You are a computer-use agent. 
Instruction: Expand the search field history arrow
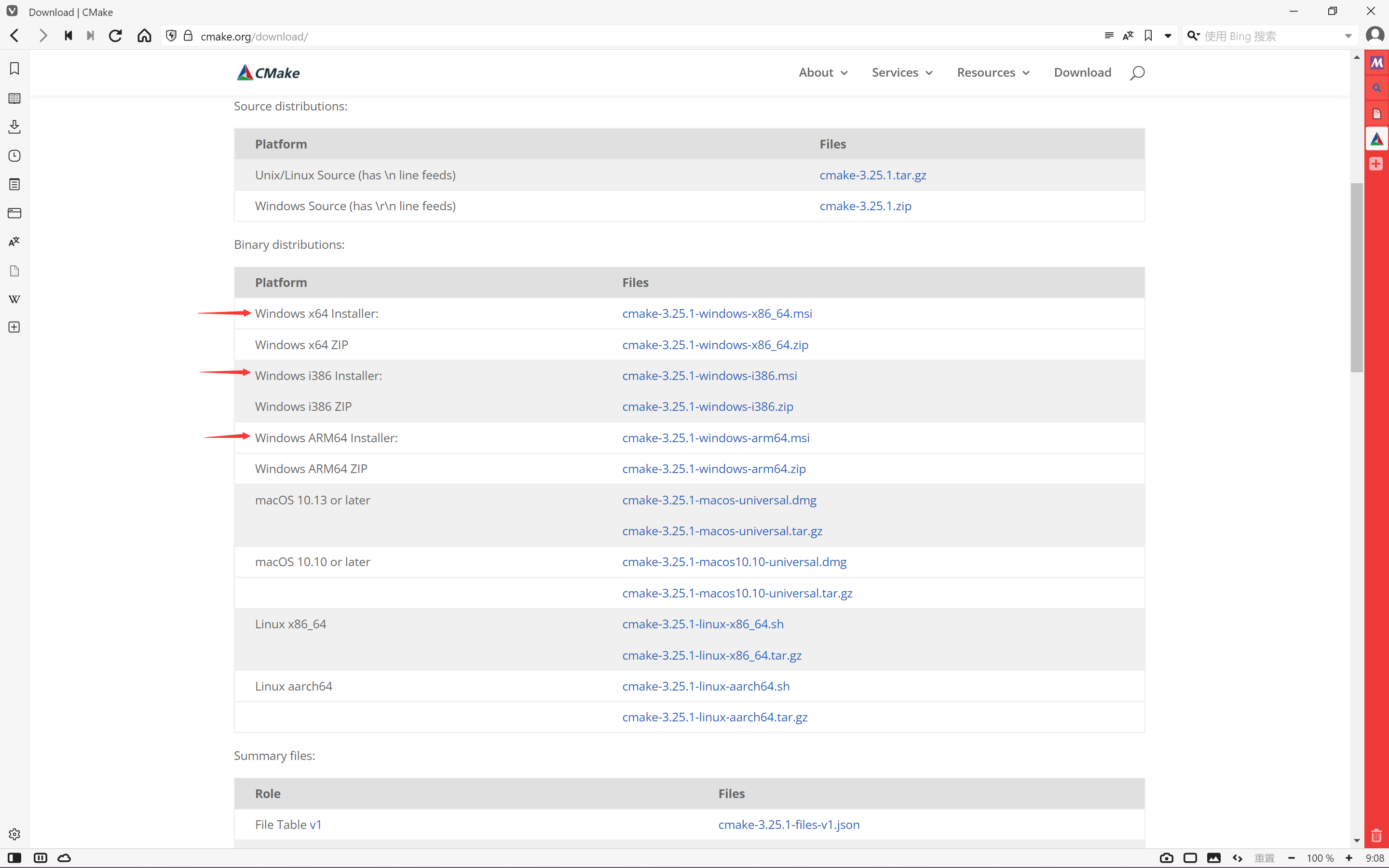(x=1348, y=36)
